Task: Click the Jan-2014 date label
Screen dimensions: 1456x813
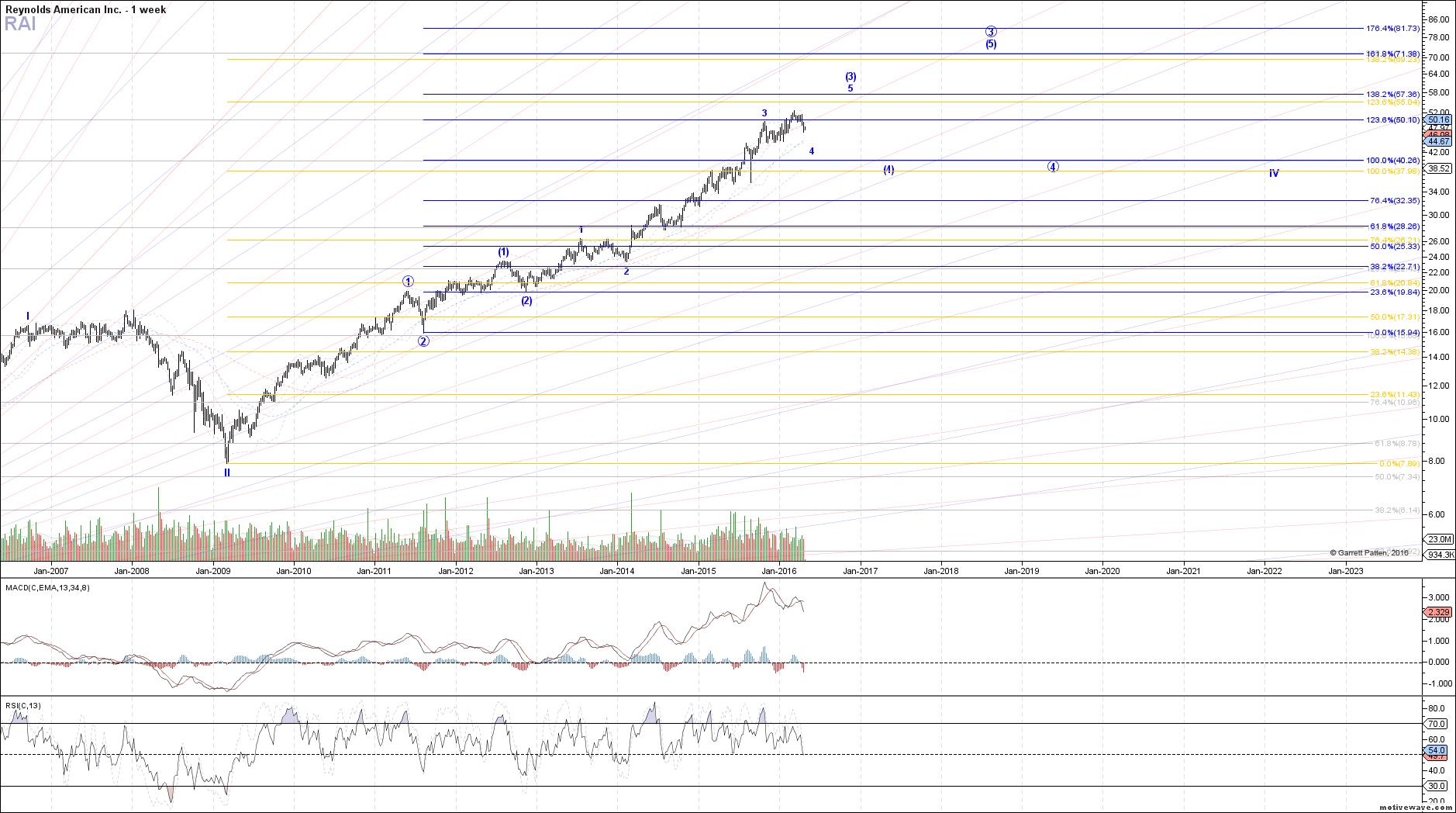Action: coord(617,571)
